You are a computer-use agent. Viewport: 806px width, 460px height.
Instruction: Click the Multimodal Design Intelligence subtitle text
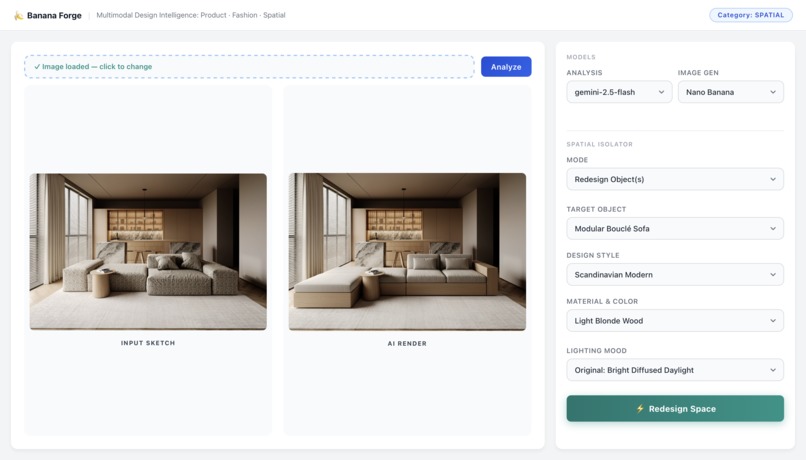(191, 15)
